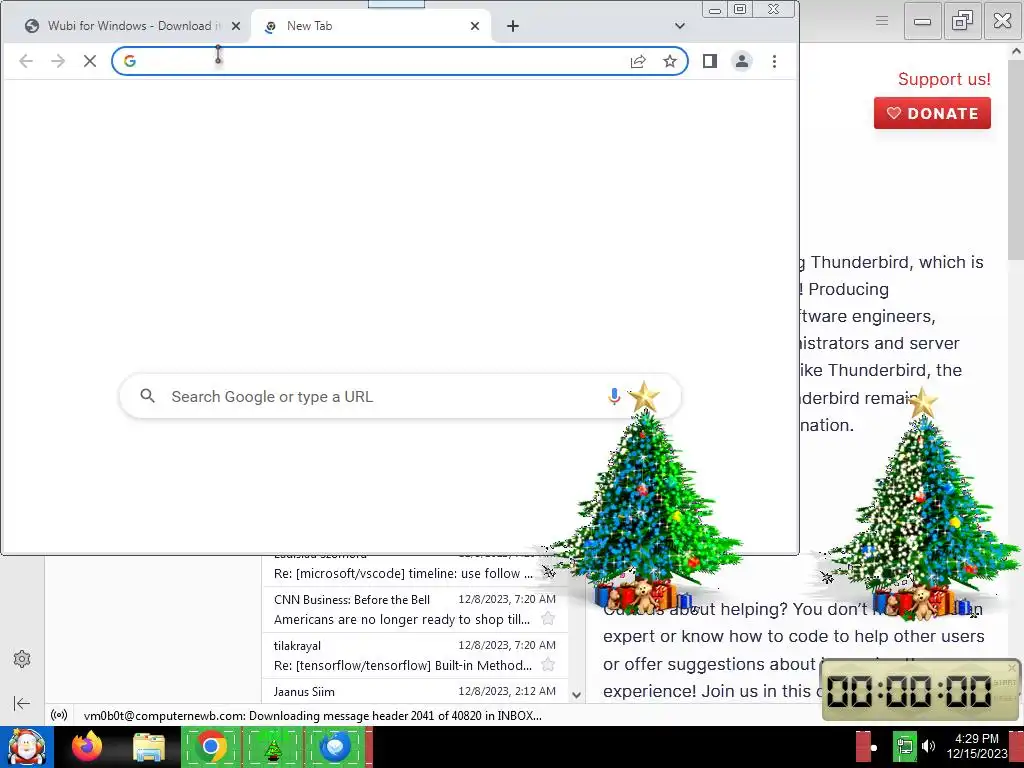Close the New Tab tab
Viewport: 1024px width, 768px height.
[x=475, y=26]
